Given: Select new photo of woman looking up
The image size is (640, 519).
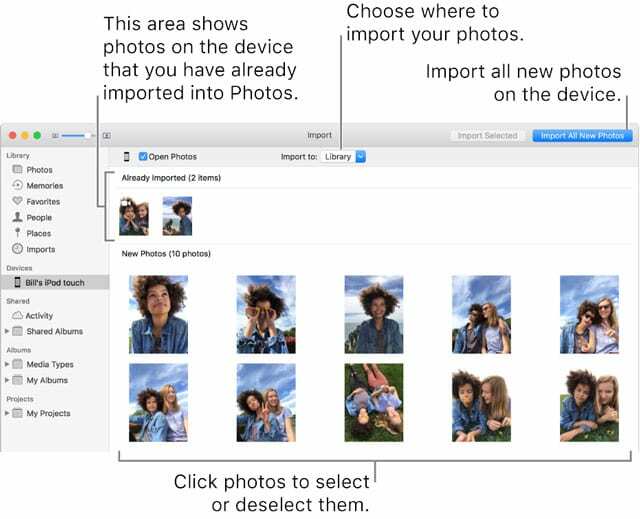Looking at the screenshot, I should pos(158,314).
